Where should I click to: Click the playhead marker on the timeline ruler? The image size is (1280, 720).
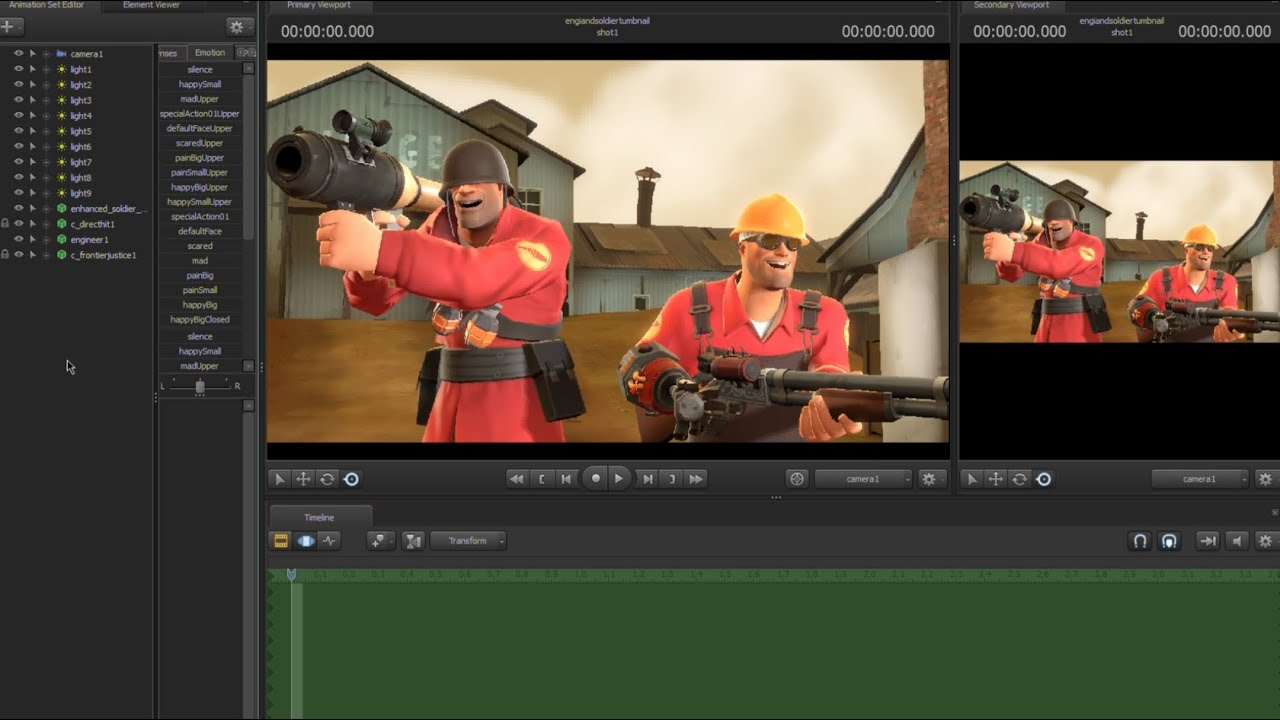click(291, 574)
